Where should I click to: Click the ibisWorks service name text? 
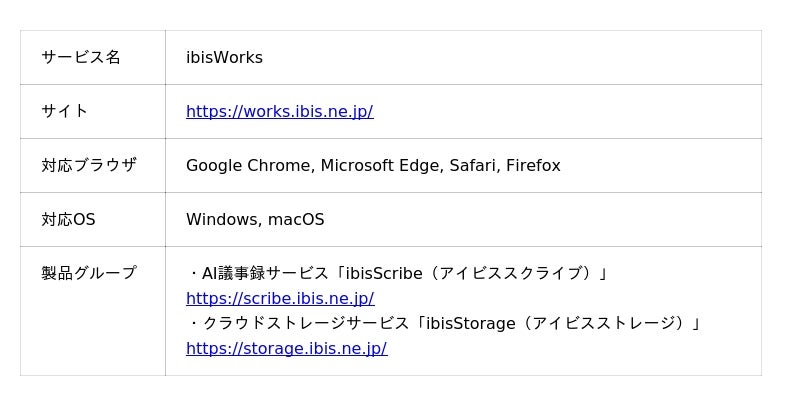(224, 57)
